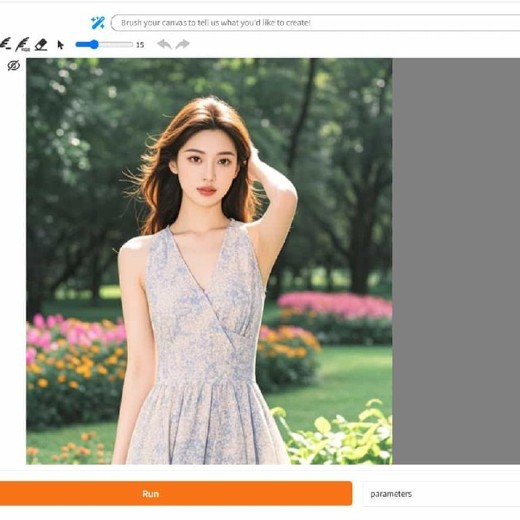The width and height of the screenshot is (520, 520).
Task: Click the brush size value 15
Action: click(x=140, y=45)
